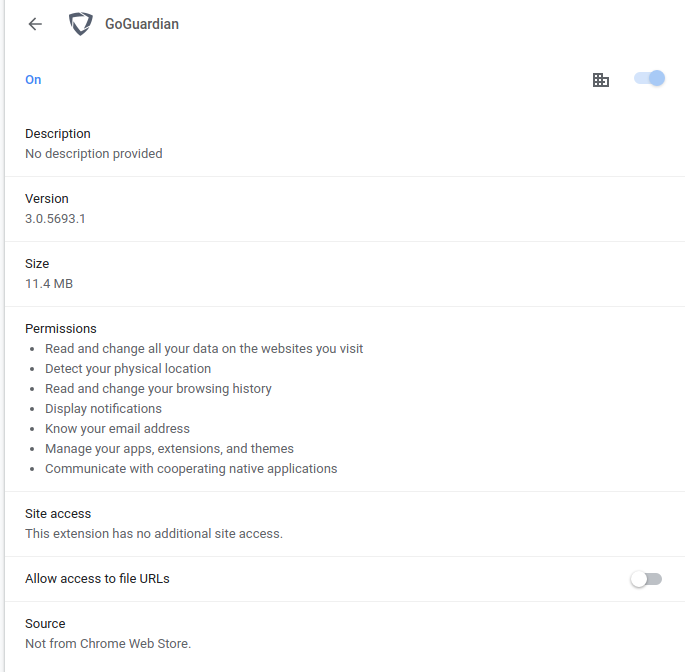Viewport: 685px width, 672px height.
Task: Click the Description heading
Action: coord(58,134)
